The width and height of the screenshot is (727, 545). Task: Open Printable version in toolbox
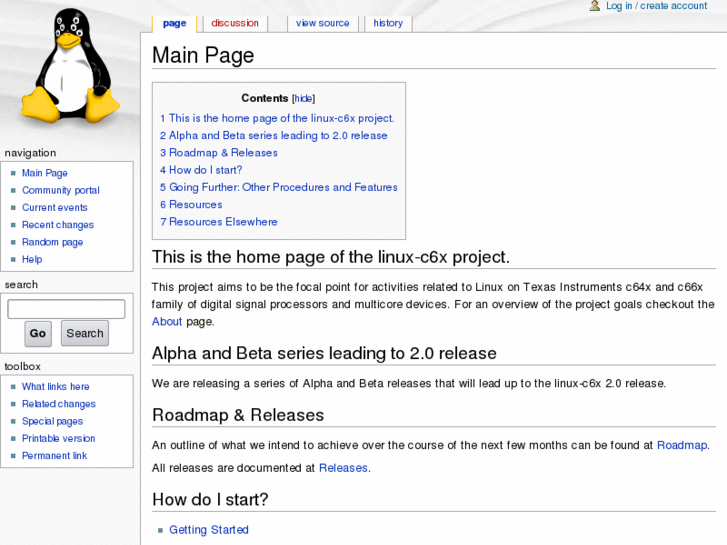tap(58, 438)
